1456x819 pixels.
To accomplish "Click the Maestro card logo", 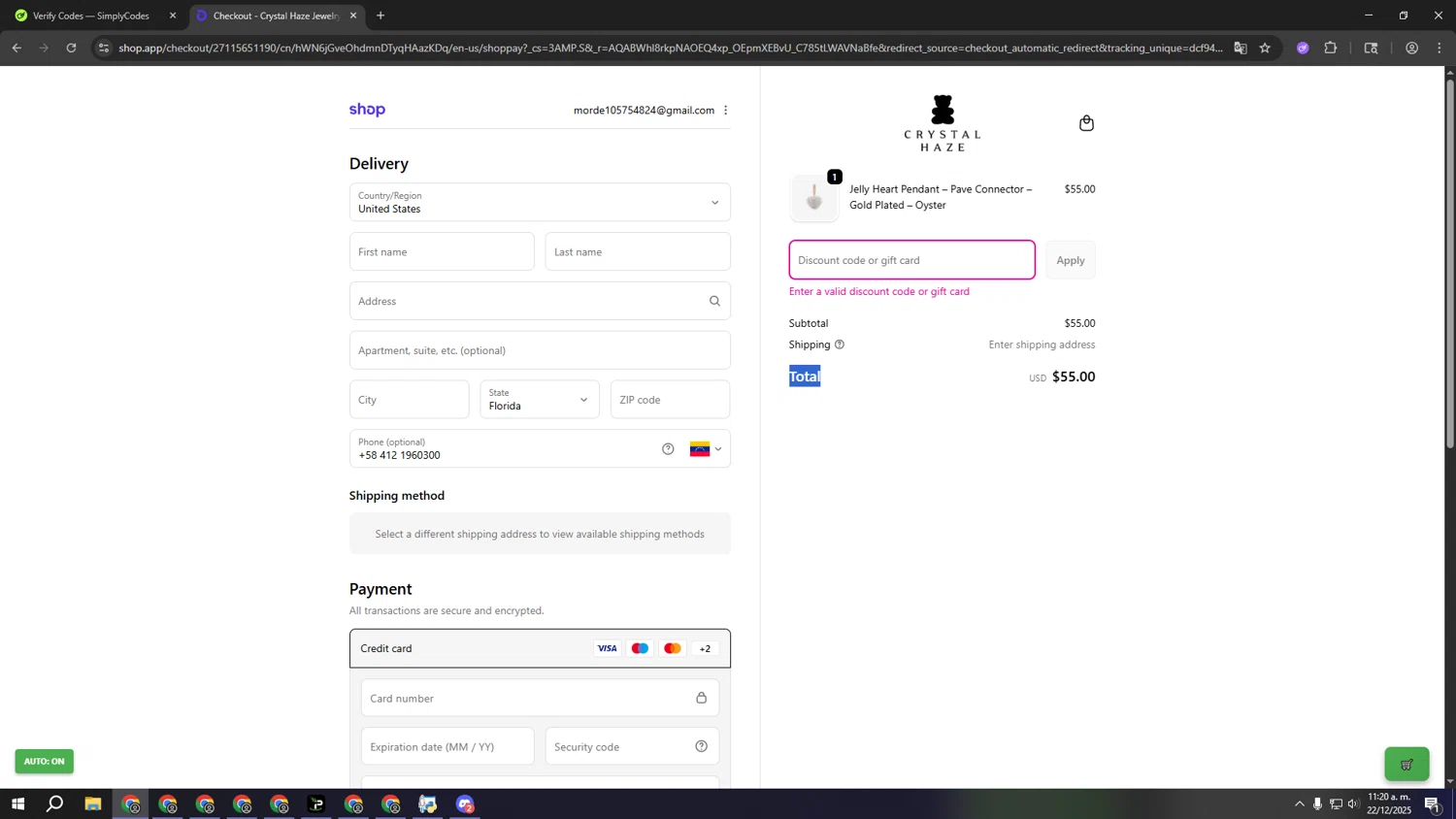I will (x=640, y=648).
